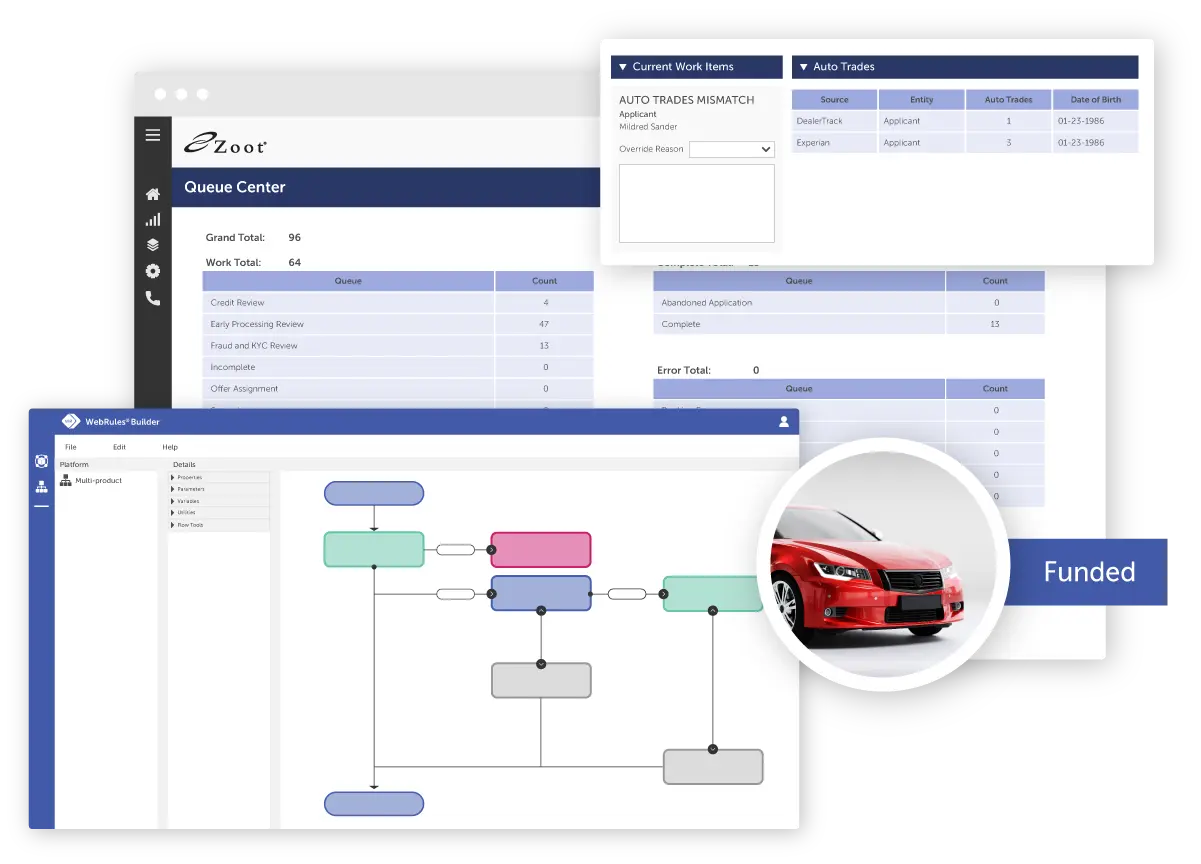Select the gray node below the blue node

pyautogui.click(x=541, y=680)
